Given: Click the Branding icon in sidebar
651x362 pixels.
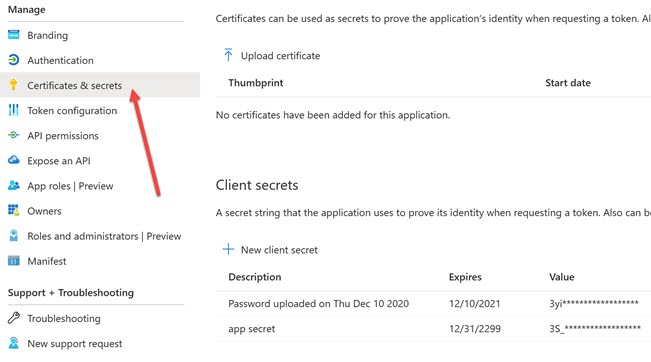Looking at the screenshot, I should [14, 35].
